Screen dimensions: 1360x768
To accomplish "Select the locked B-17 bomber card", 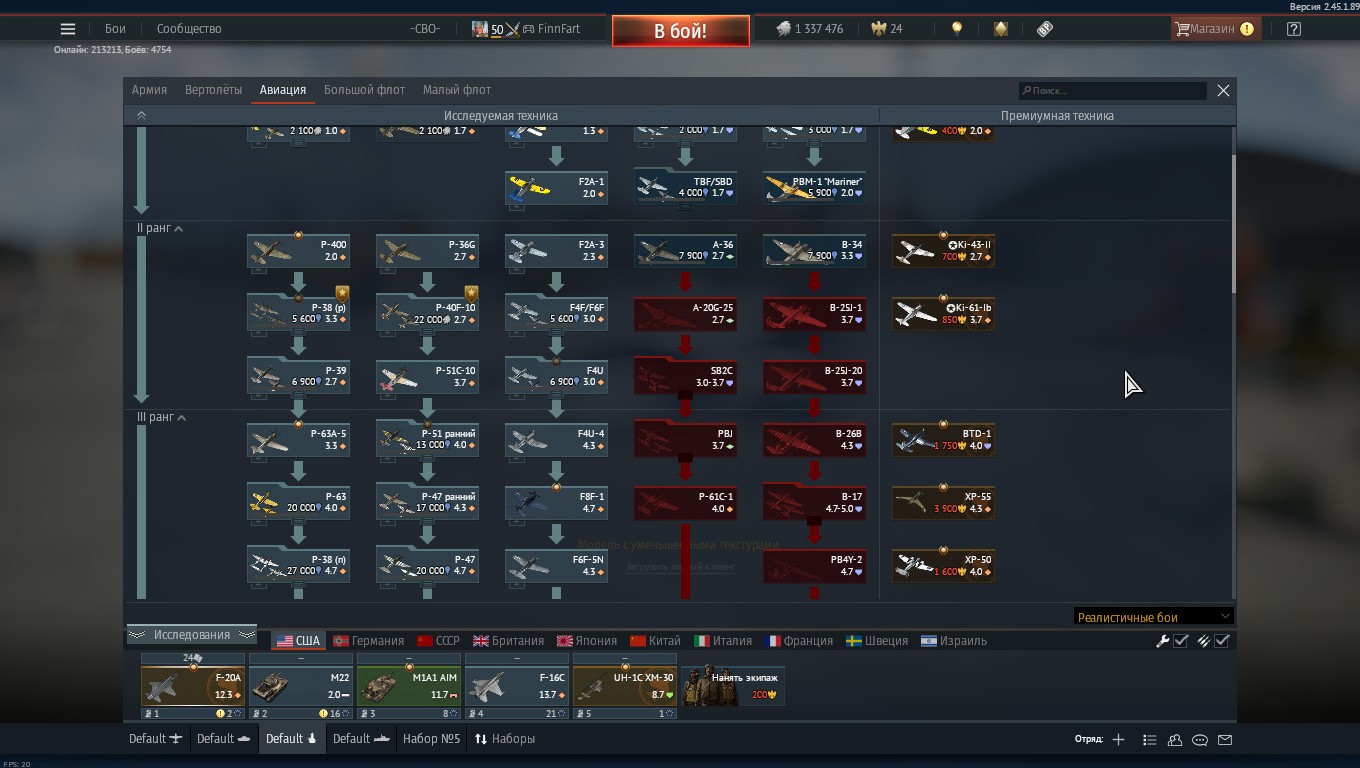I will pyautogui.click(x=814, y=503).
